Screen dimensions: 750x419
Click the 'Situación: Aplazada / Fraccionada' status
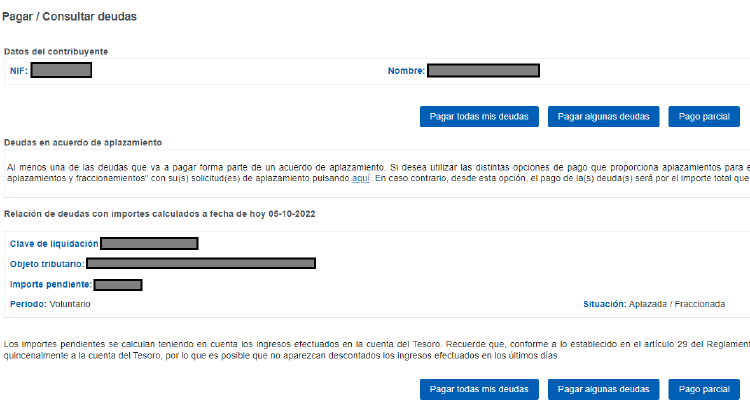653,304
